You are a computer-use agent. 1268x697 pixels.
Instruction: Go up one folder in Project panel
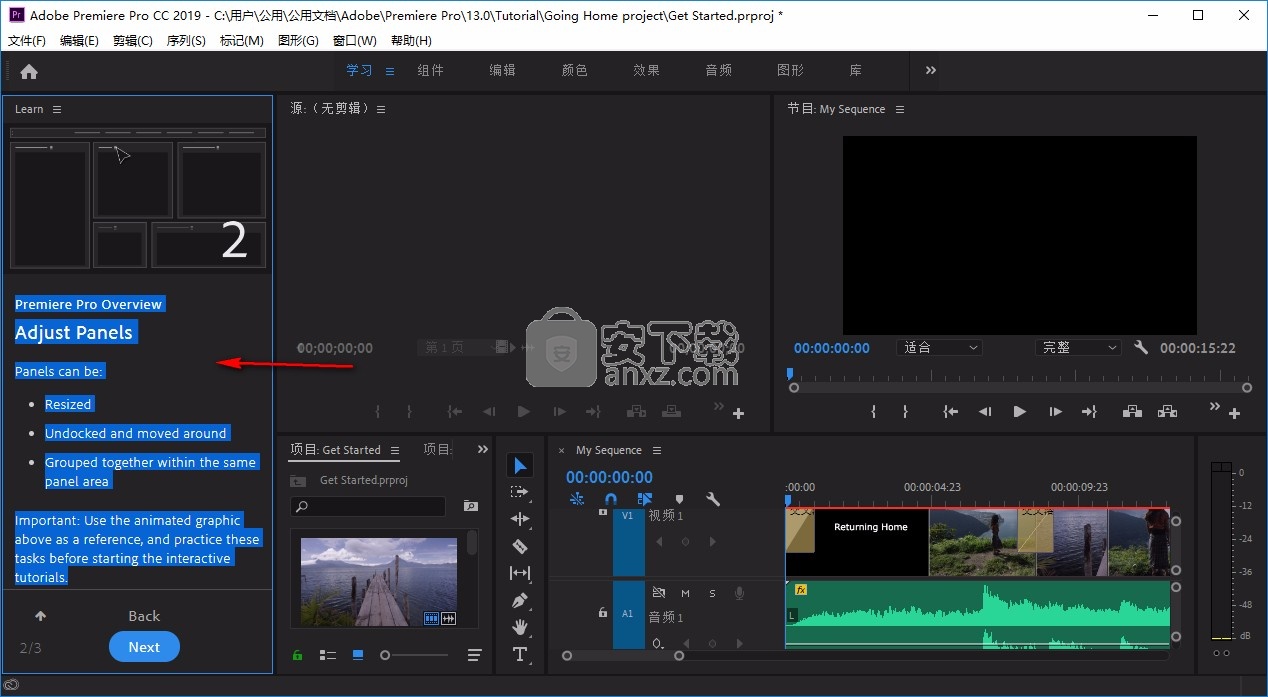pyautogui.click(x=298, y=480)
